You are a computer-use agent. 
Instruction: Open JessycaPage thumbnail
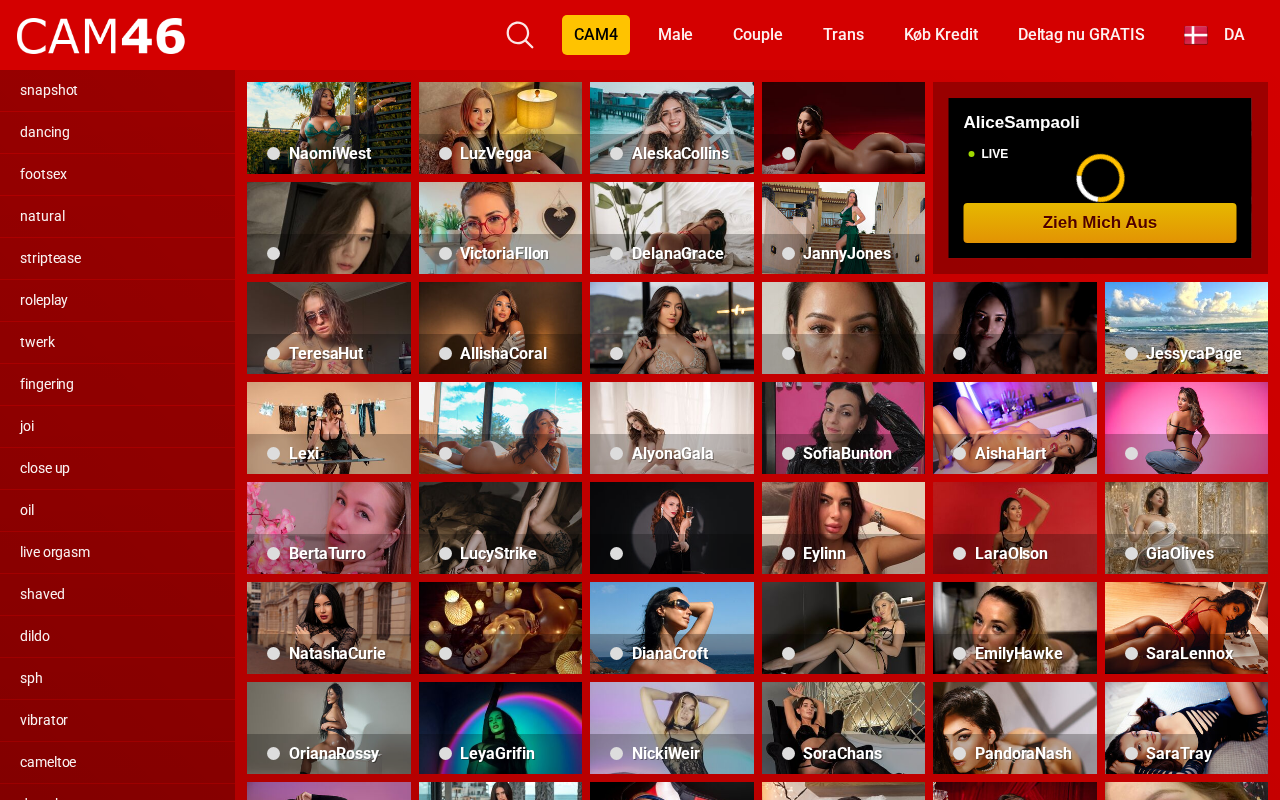pos(1186,328)
